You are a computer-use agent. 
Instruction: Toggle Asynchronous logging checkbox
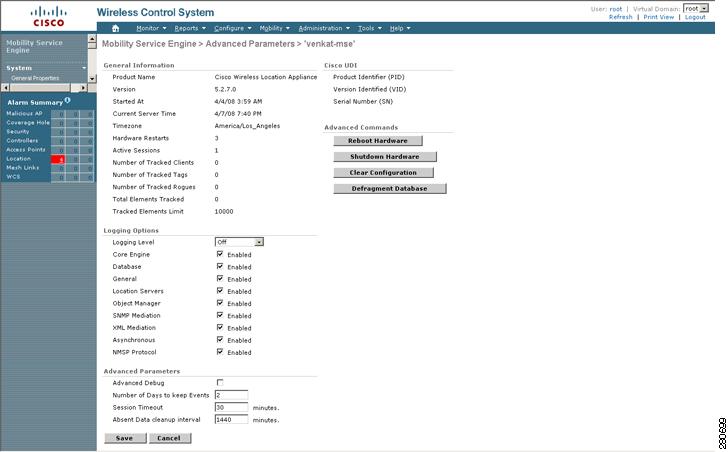[220, 339]
